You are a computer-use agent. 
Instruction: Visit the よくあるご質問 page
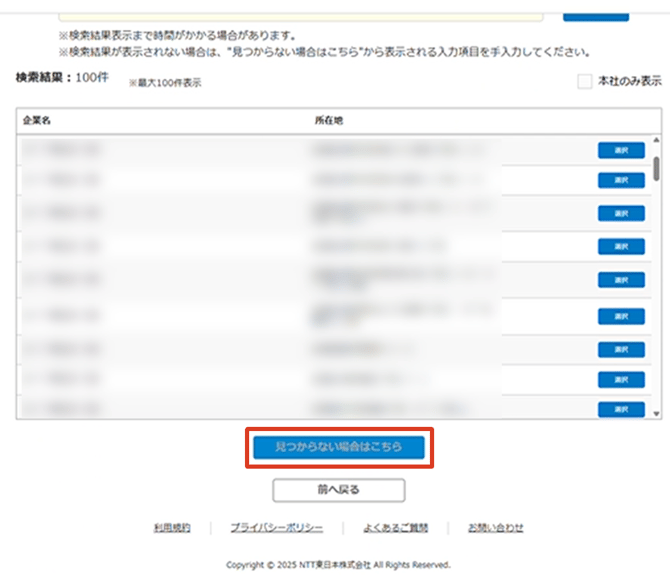coord(396,527)
